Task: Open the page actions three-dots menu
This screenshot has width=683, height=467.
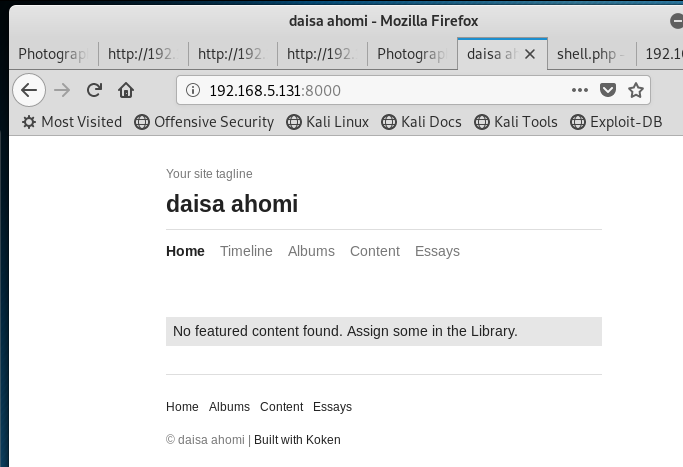Action: (x=580, y=90)
